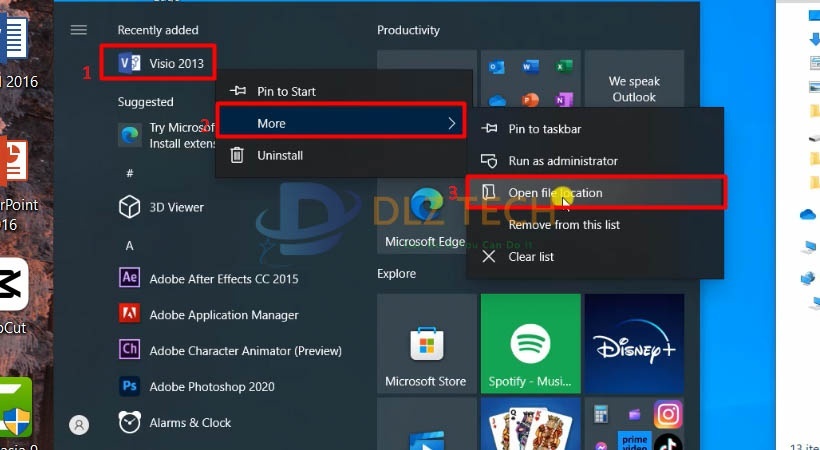Image resolution: width=820 pixels, height=450 pixels.
Task: Open the Disney+ tile
Action: (x=634, y=344)
